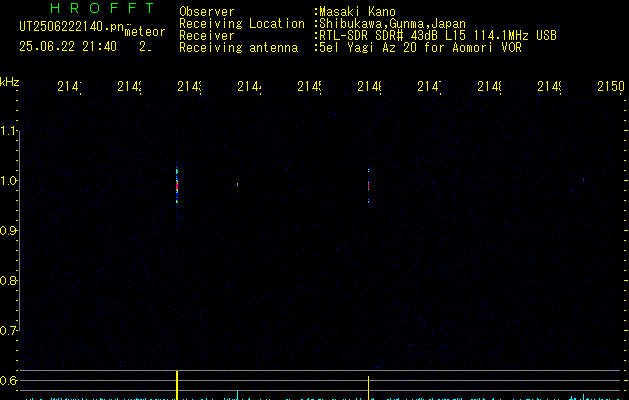629x400 pixels.
Task: Click the Observer label
Action: [x=207, y=11]
